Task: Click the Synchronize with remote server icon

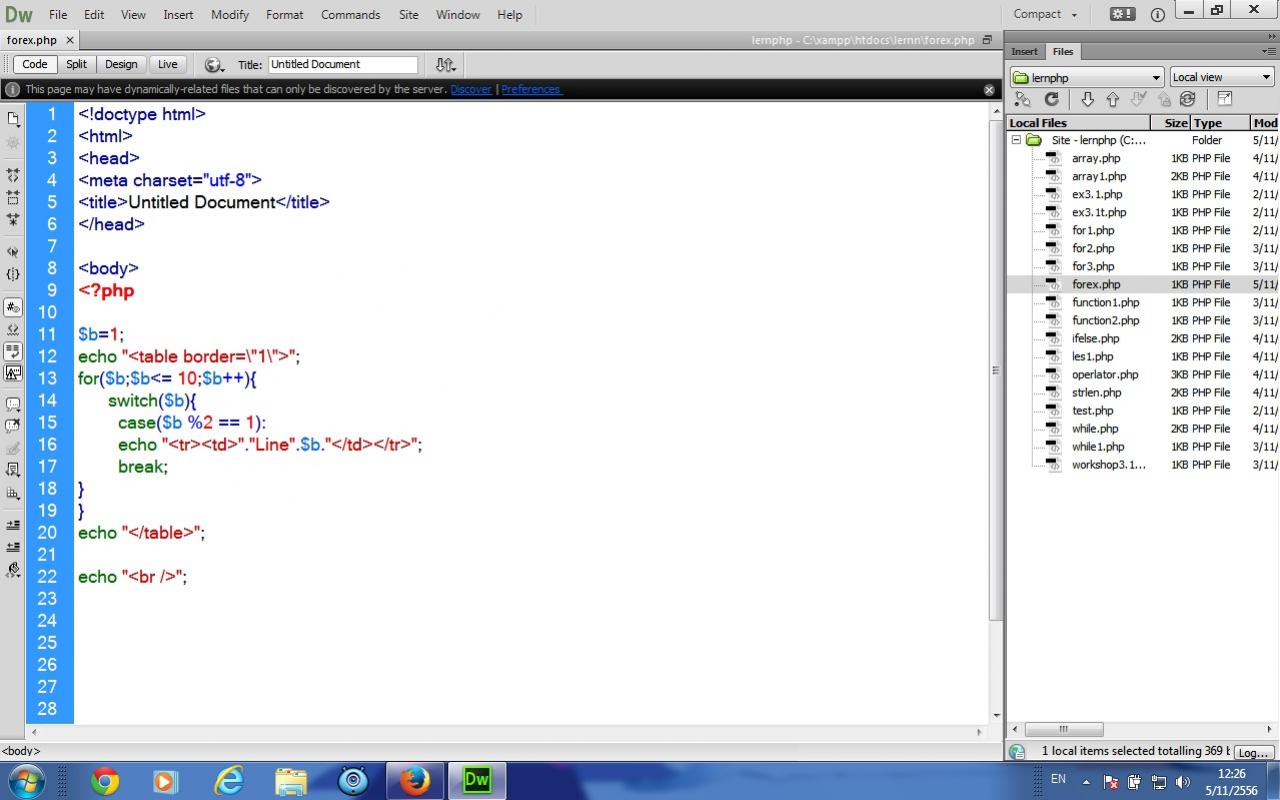Action: tap(1188, 99)
